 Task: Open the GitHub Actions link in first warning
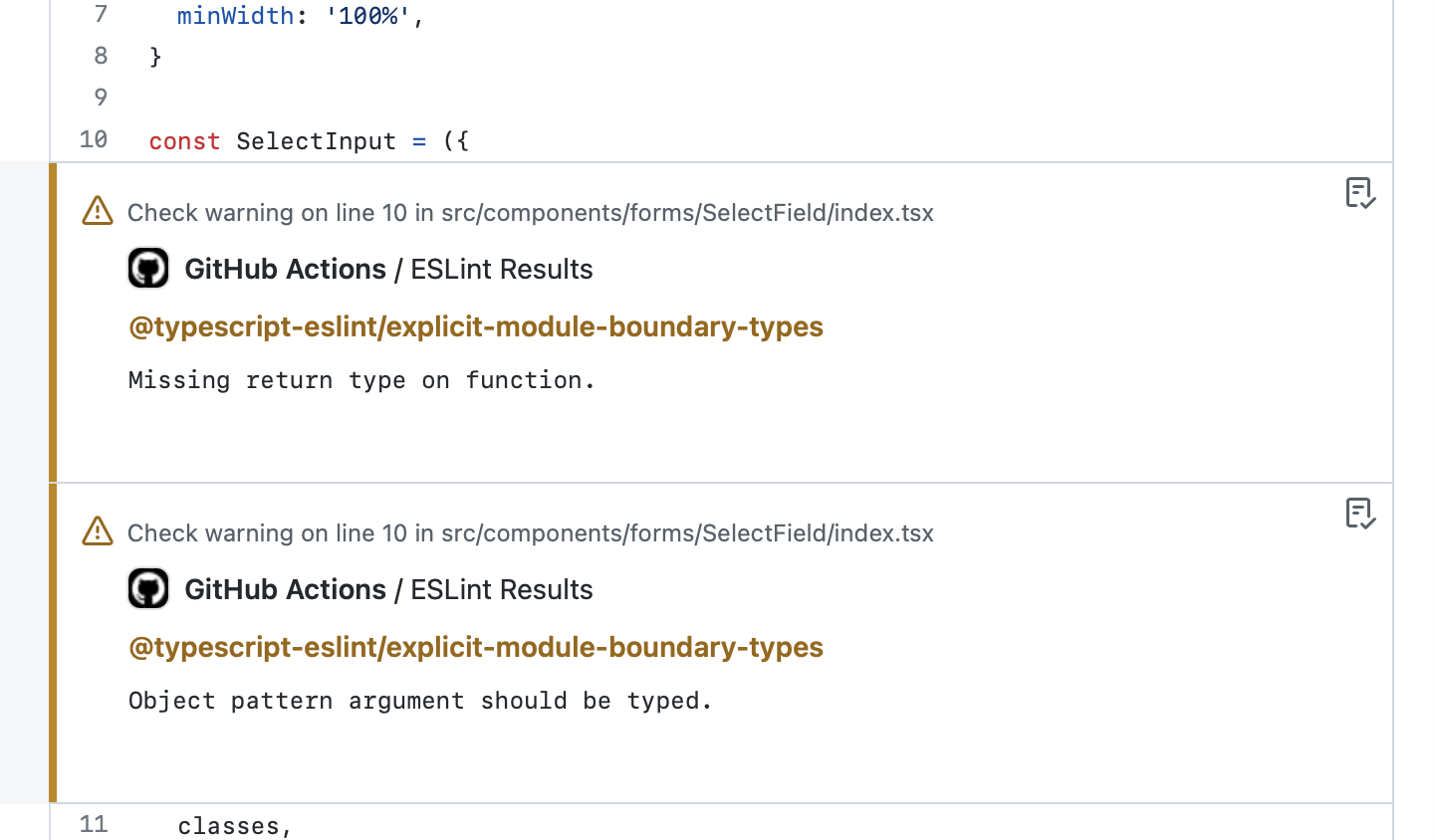click(286, 269)
